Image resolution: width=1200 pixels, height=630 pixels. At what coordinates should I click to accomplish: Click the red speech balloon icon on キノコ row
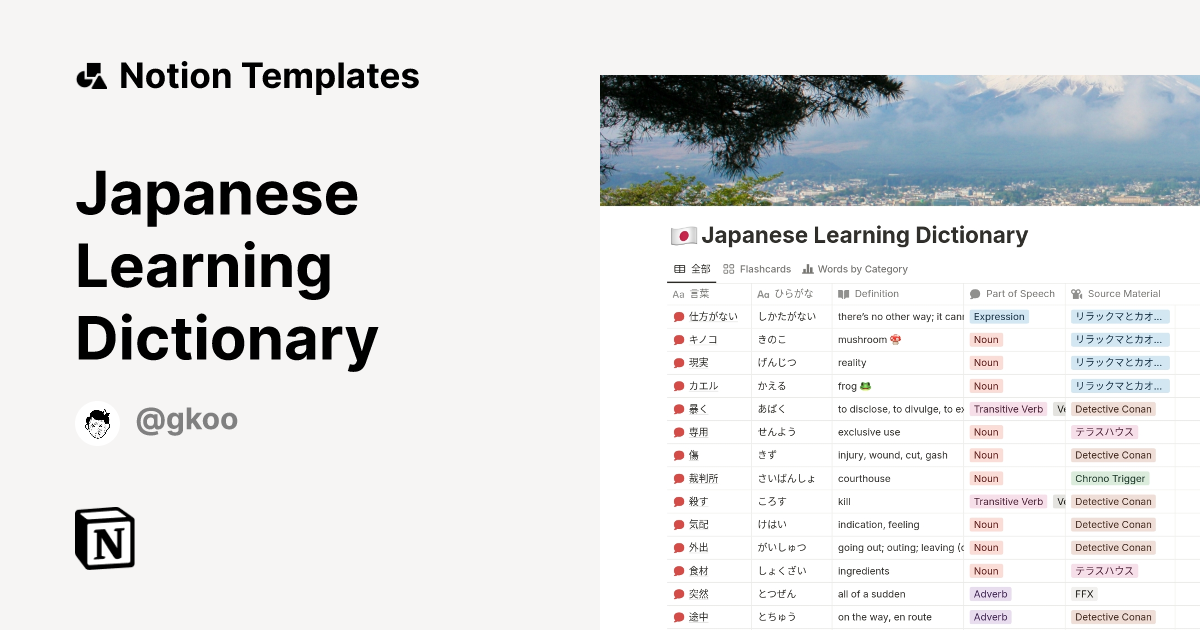679,339
